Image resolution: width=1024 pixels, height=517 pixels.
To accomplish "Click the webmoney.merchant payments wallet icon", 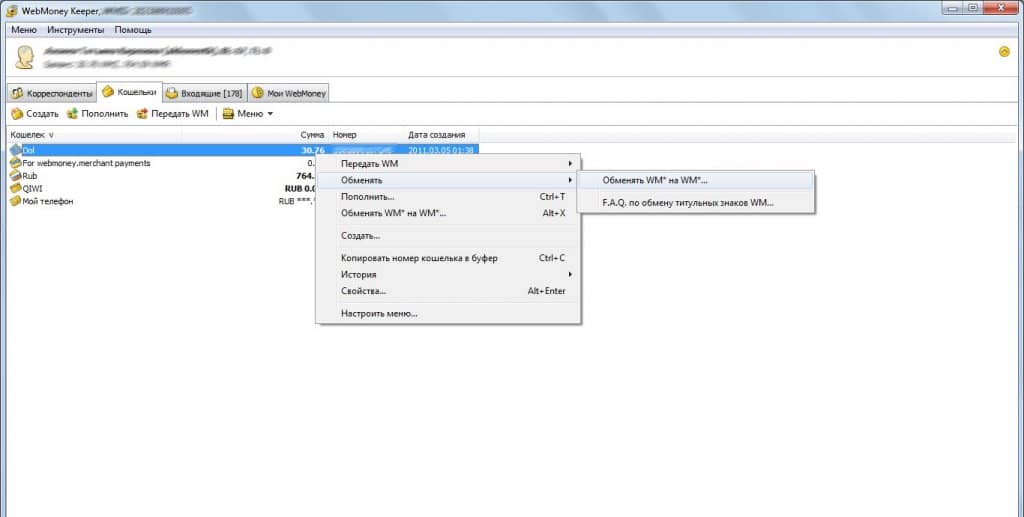I will (16, 163).
